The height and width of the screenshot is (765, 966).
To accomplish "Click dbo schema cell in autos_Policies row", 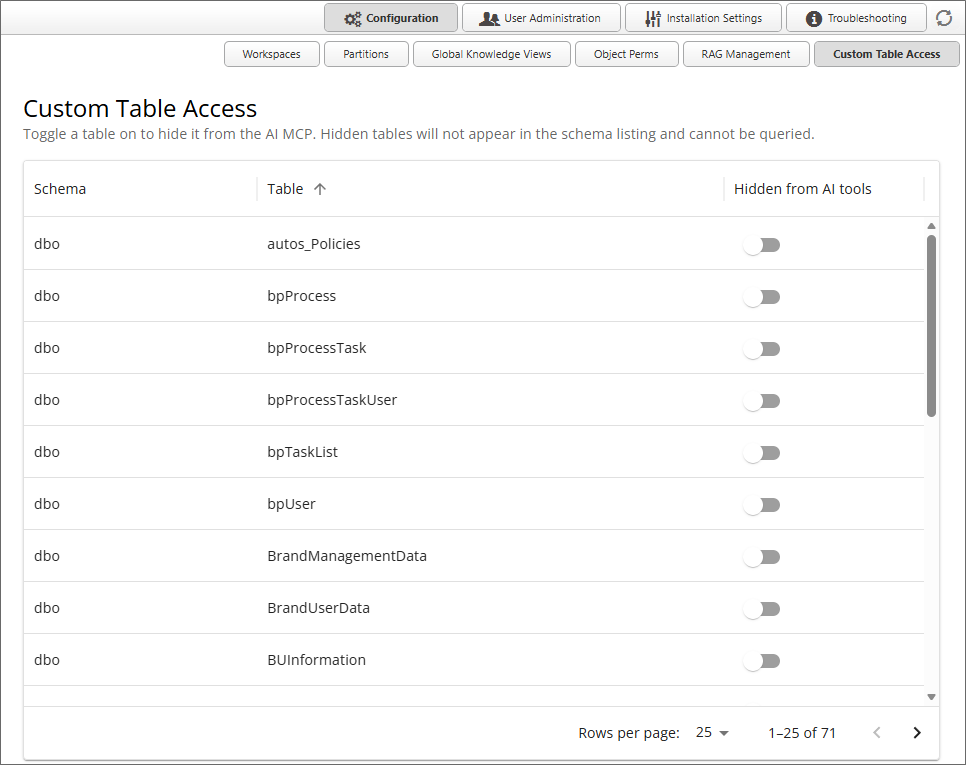I will (47, 244).
